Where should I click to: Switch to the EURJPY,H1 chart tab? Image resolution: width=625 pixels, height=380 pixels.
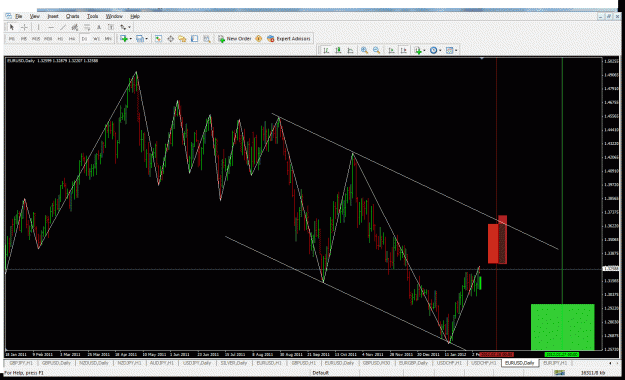(555, 363)
